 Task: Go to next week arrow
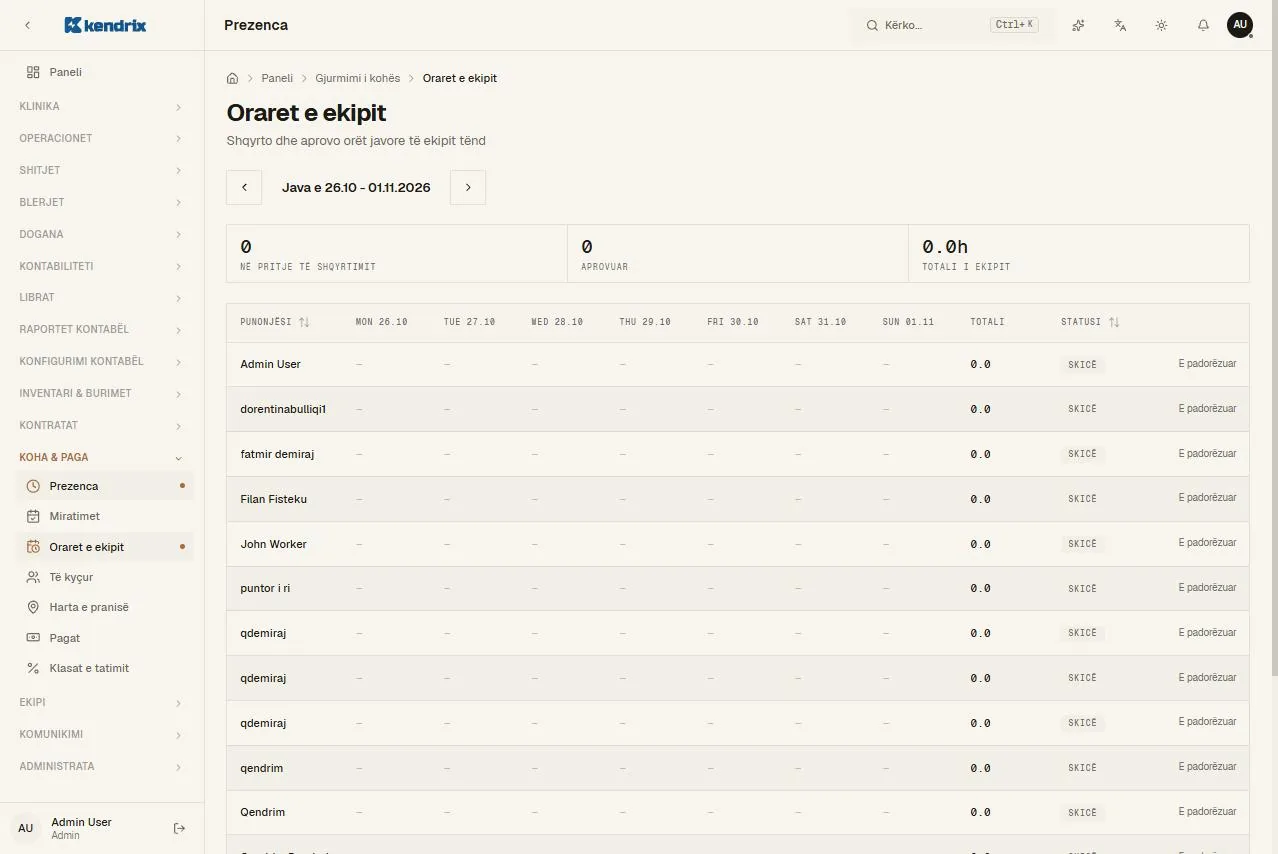click(468, 187)
